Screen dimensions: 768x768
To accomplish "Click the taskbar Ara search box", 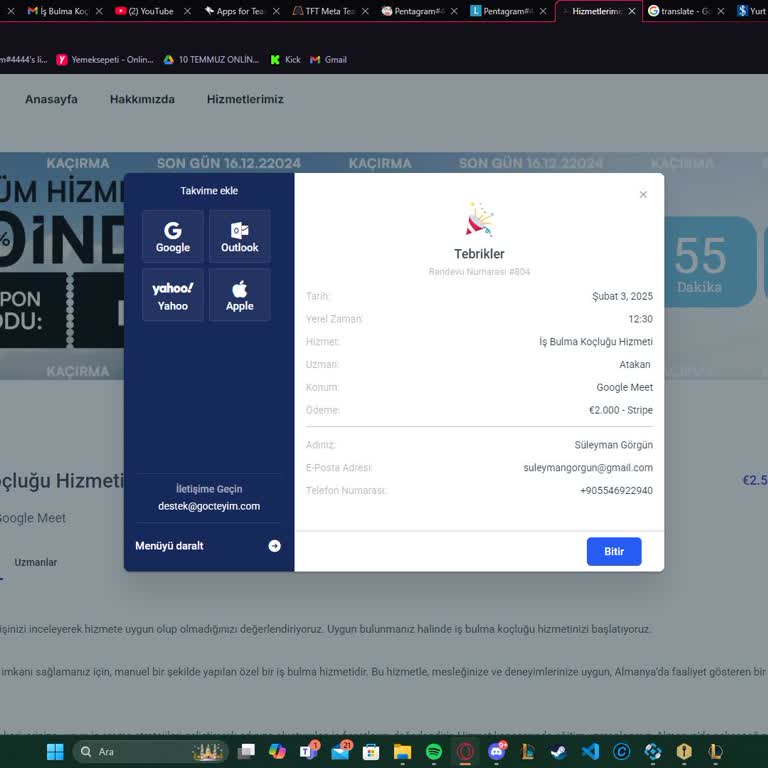I will point(150,751).
